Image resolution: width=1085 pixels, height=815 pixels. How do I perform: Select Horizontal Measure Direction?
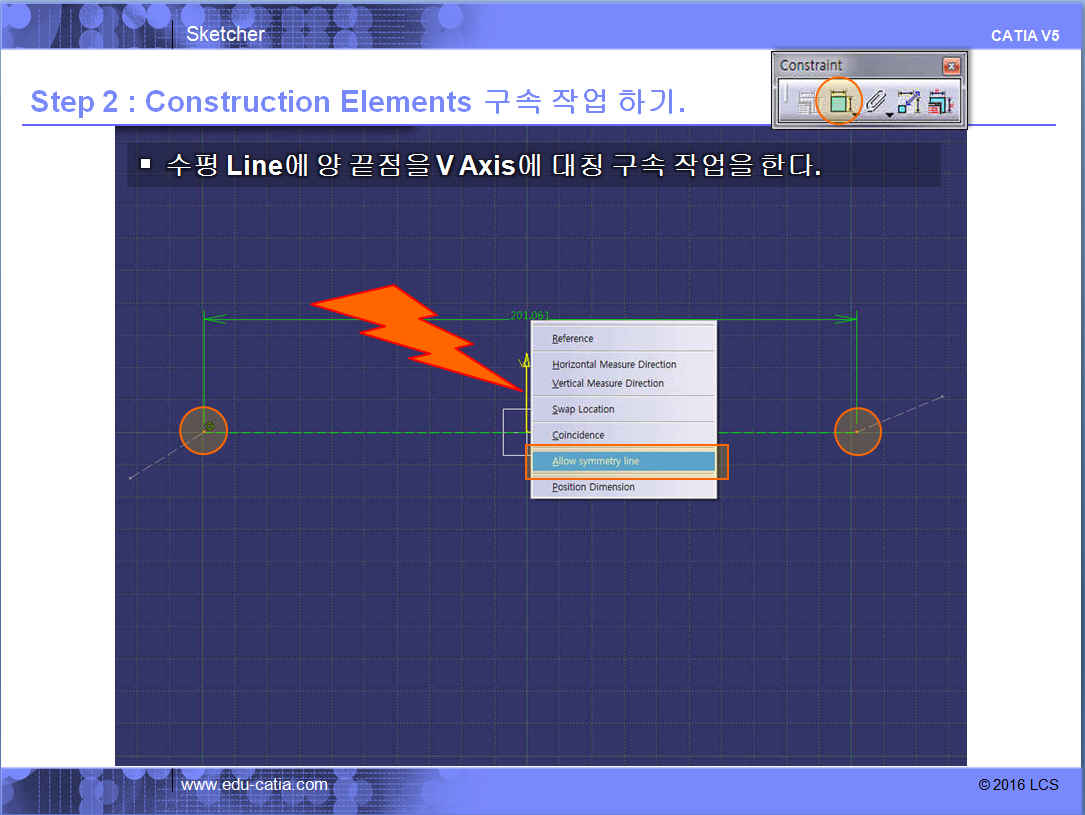(614, 365)
